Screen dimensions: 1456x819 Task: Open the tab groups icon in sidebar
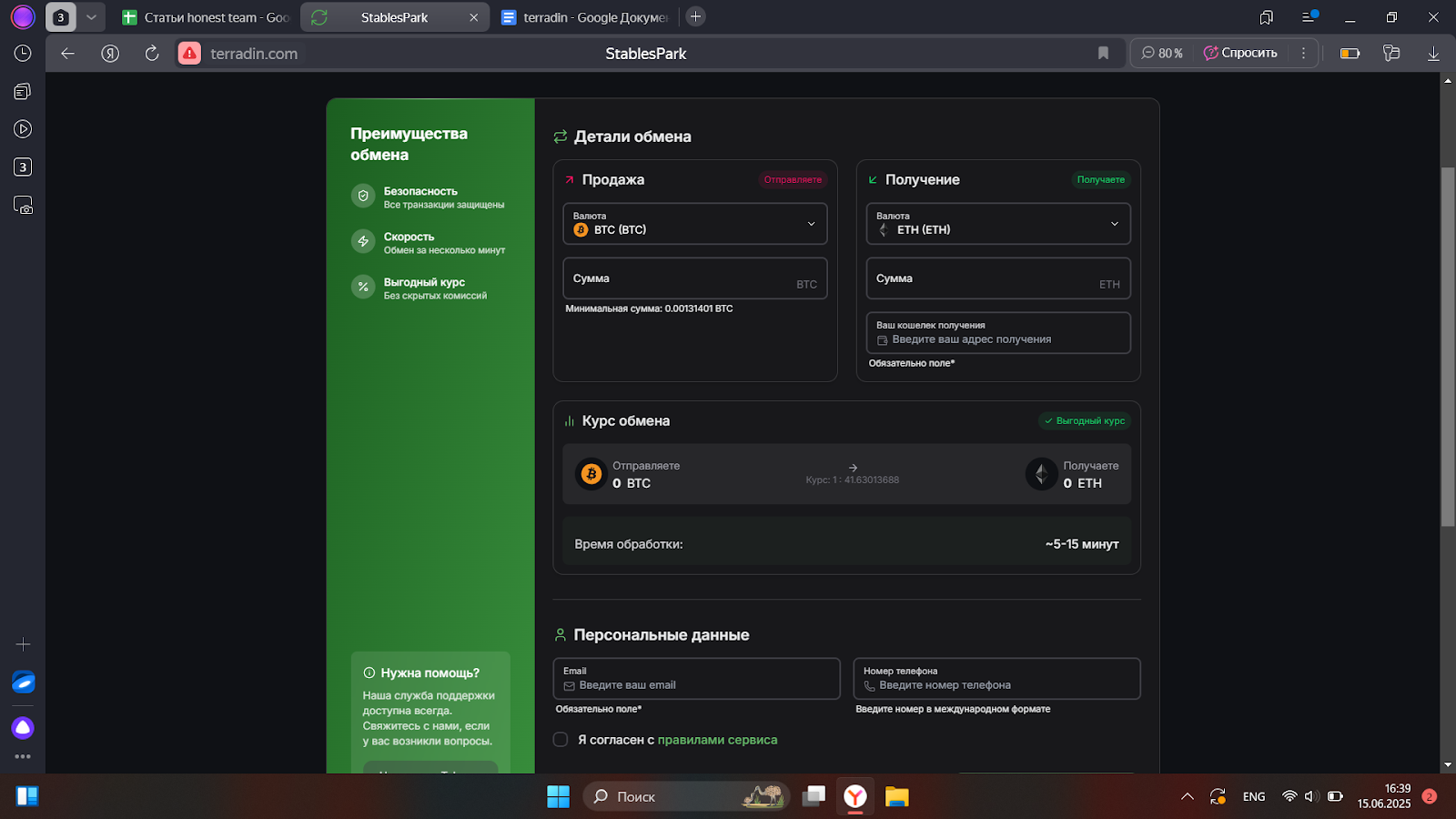(x=23, y=91)
